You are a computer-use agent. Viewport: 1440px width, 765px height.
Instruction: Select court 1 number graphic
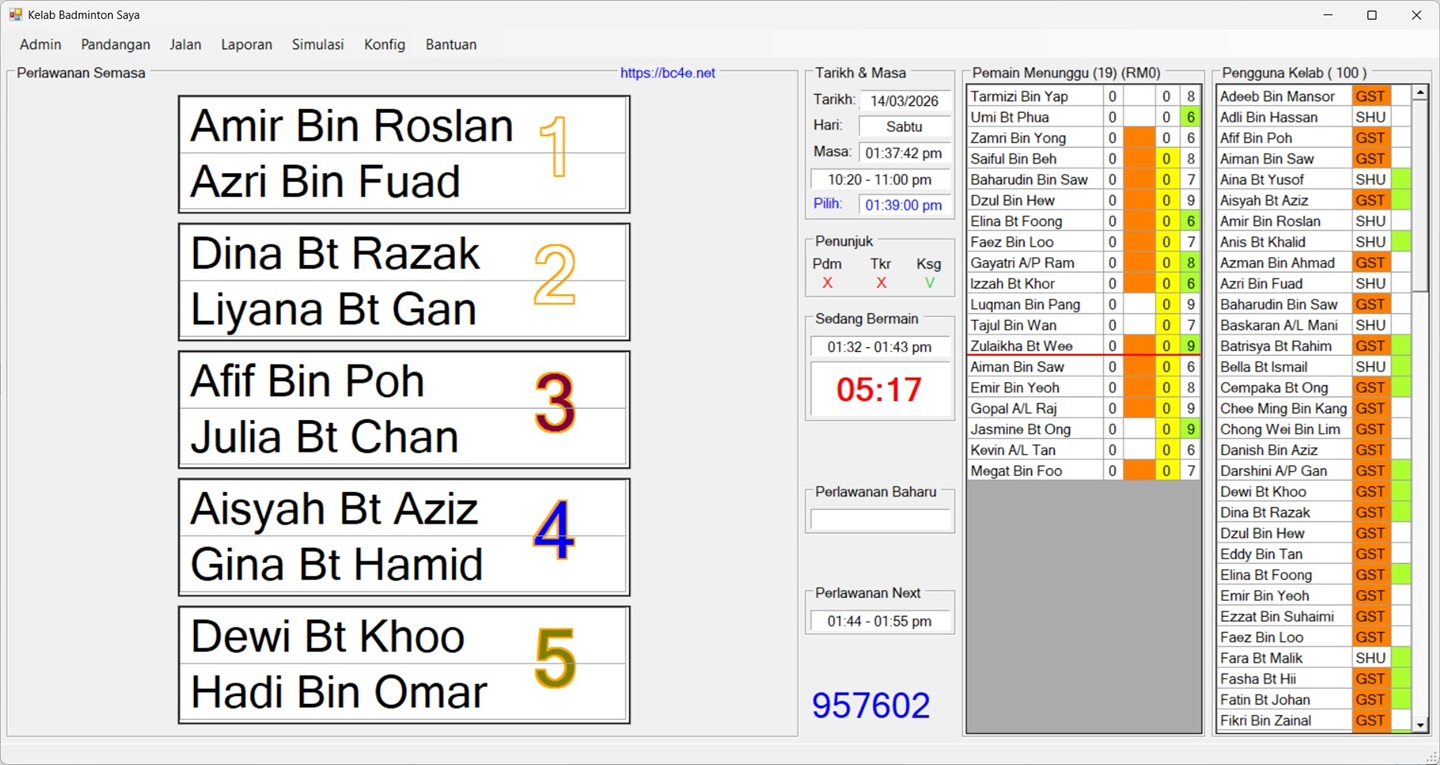[553, 147]
